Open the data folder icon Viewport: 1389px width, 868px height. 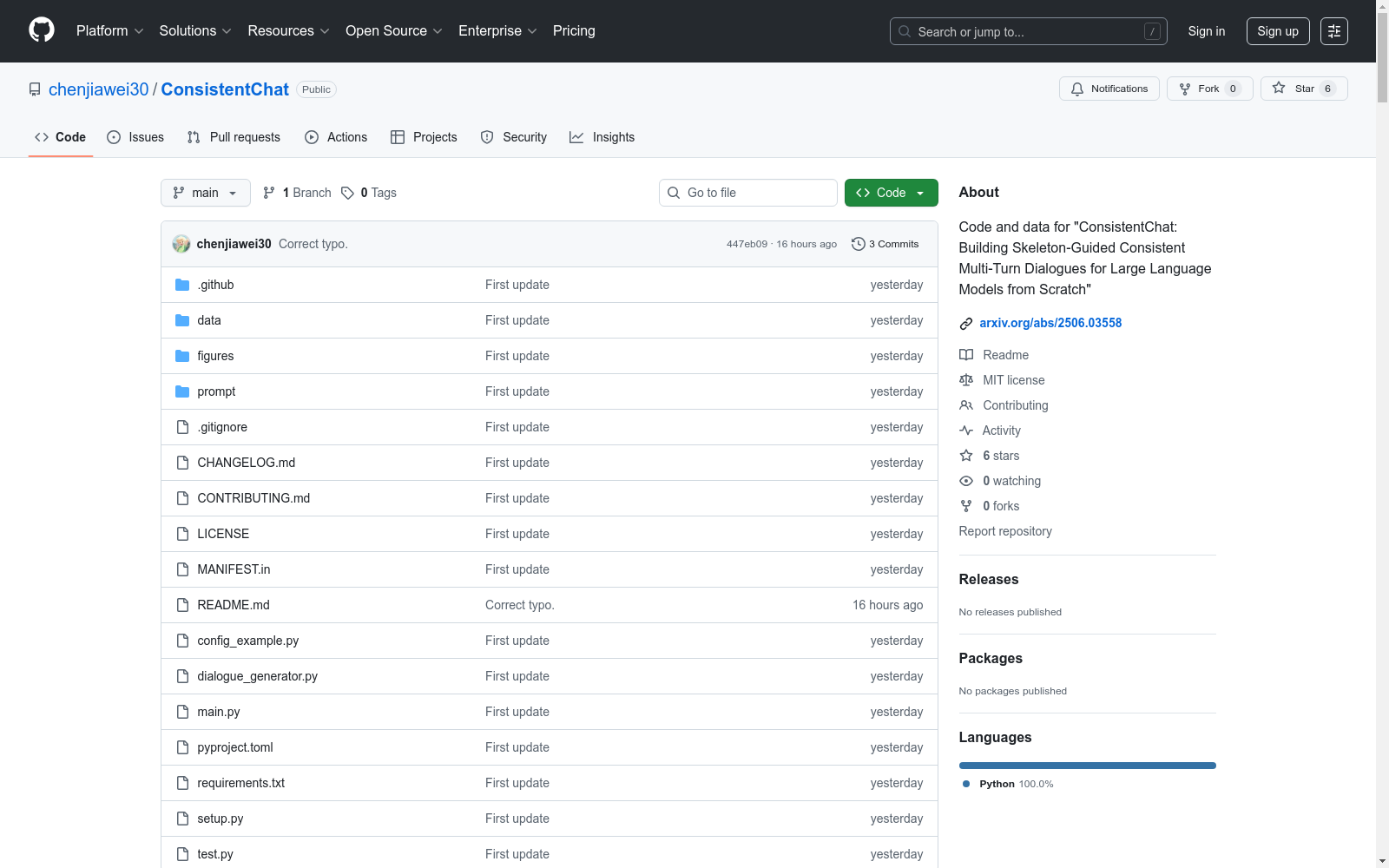coord(182,320)
